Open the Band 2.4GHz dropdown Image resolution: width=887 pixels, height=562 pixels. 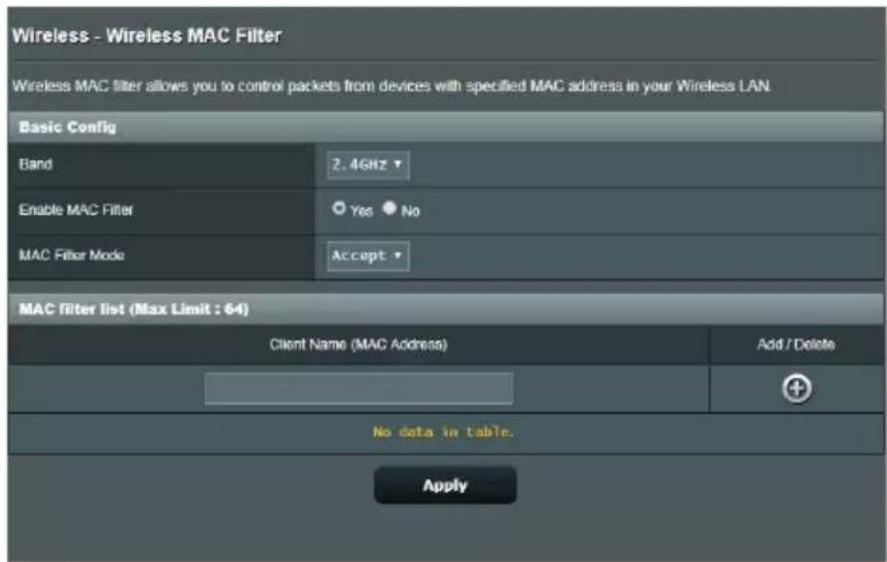pos(368,165)
